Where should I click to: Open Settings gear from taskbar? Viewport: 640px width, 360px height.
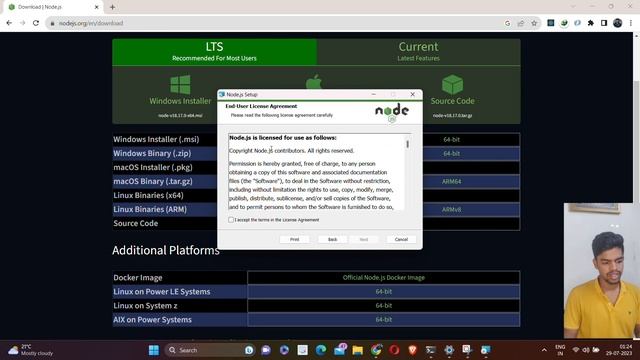[449, 350]
